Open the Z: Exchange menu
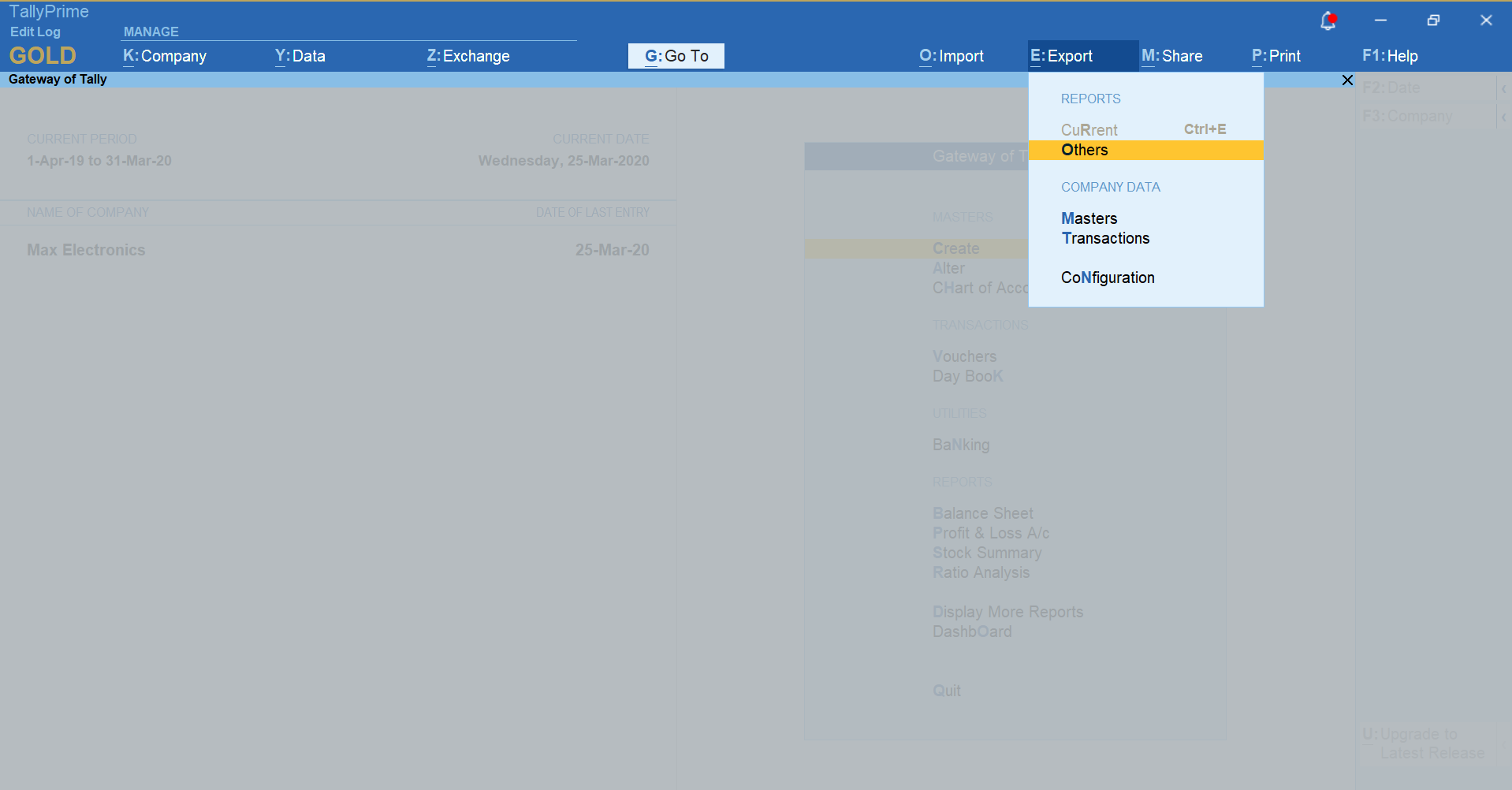Image resolution: width=1512 pixels, height=790 pixels. [468, 56]
